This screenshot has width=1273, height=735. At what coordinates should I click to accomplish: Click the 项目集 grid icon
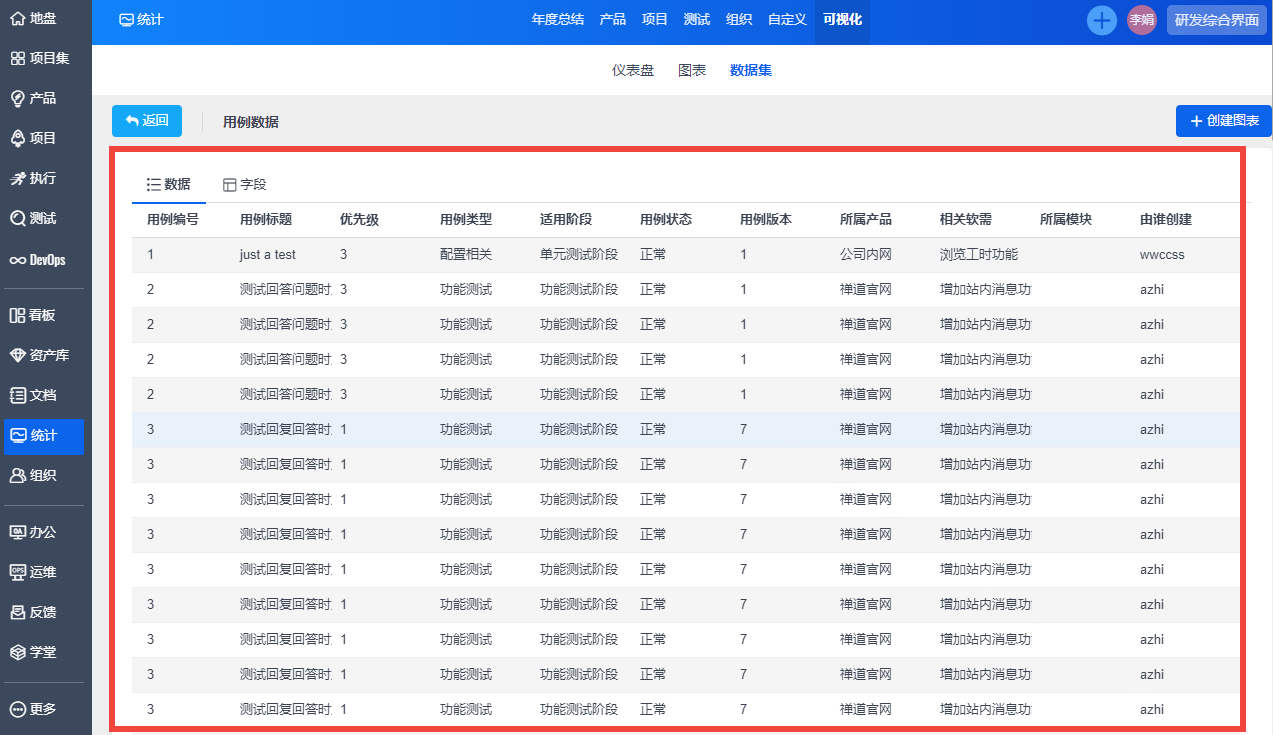click(x=17, y=58)
